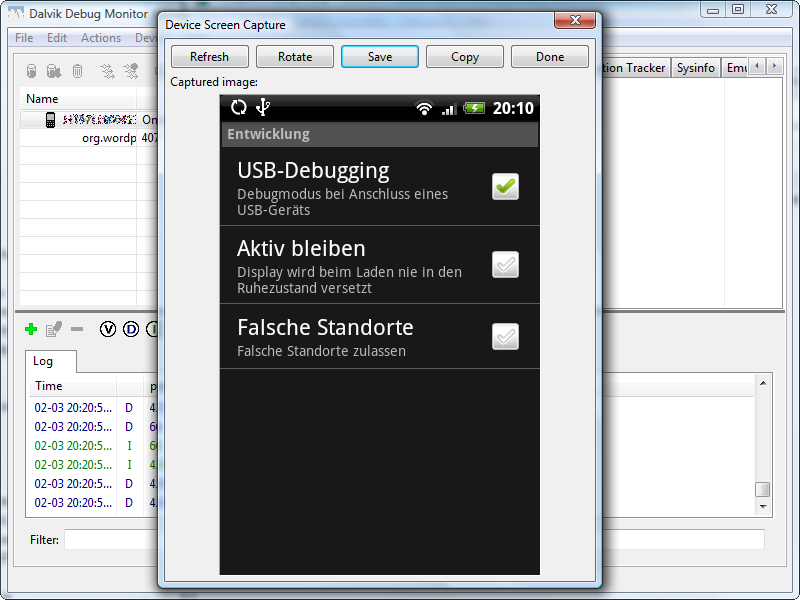Click the first heap cylinder toolbar icon
Screen dimensions: 800x600
[31, 71]
